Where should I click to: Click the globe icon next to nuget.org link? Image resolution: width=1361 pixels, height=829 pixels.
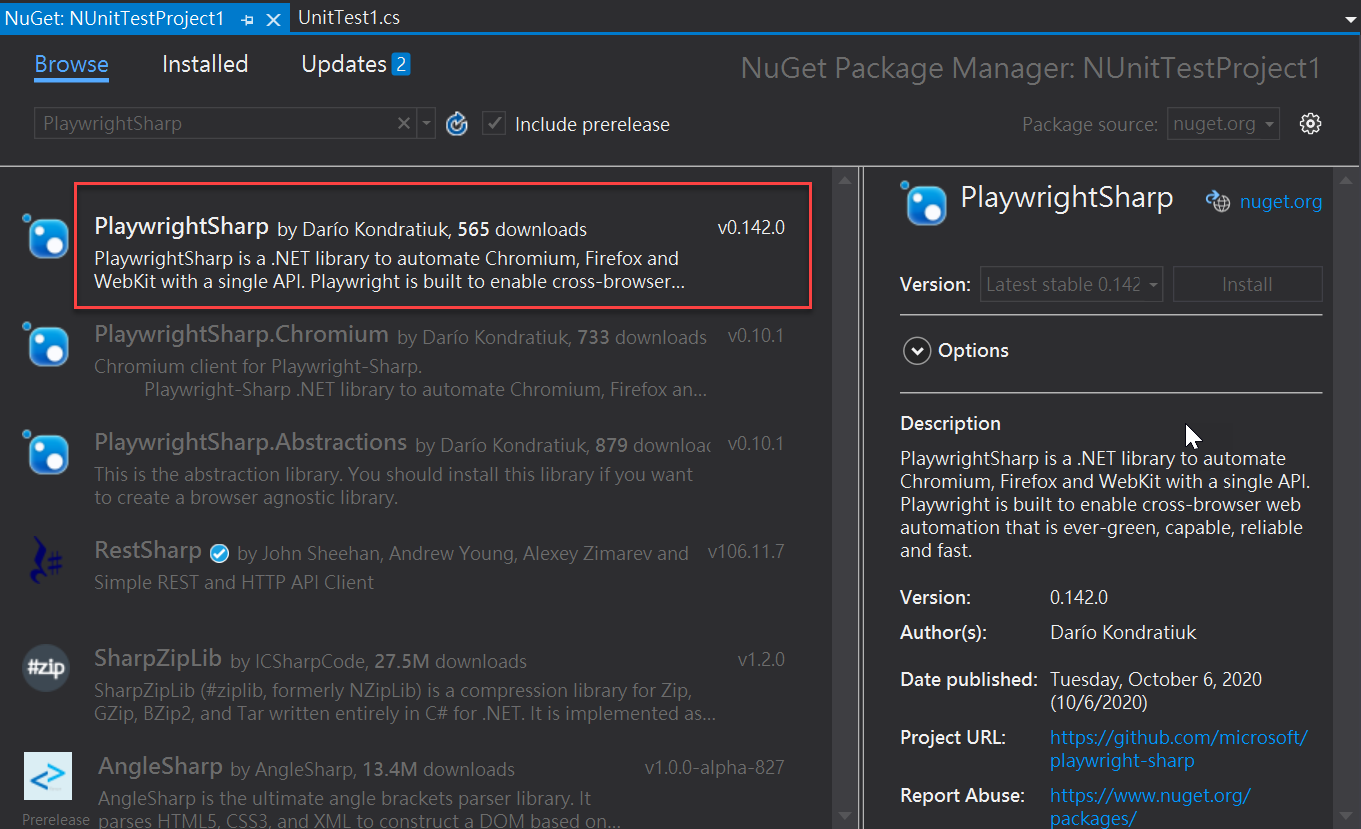pos(1217,201)
